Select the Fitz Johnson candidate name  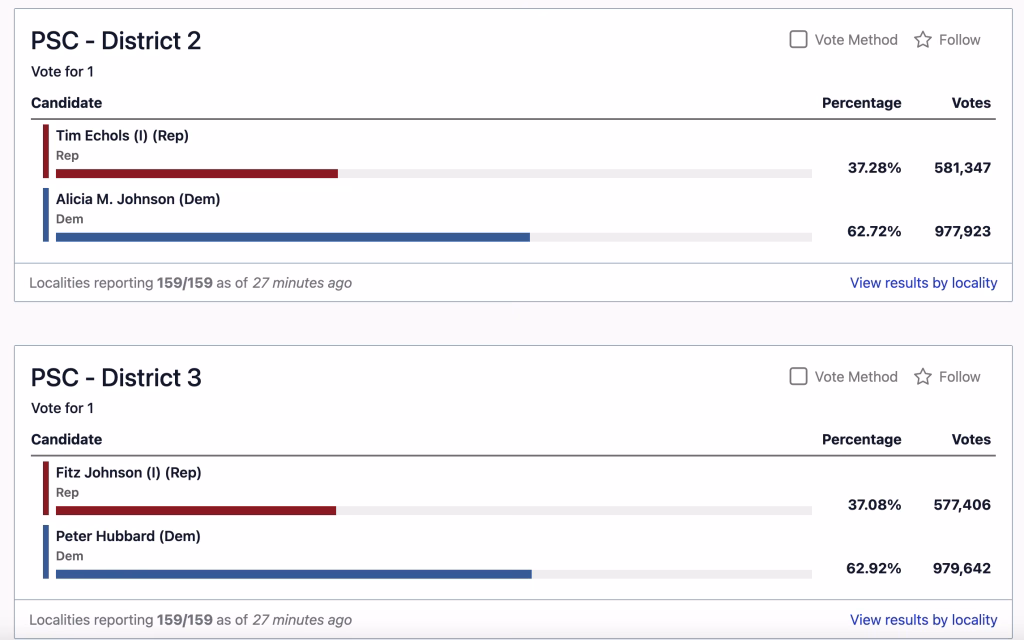click(x=128, y=473)
